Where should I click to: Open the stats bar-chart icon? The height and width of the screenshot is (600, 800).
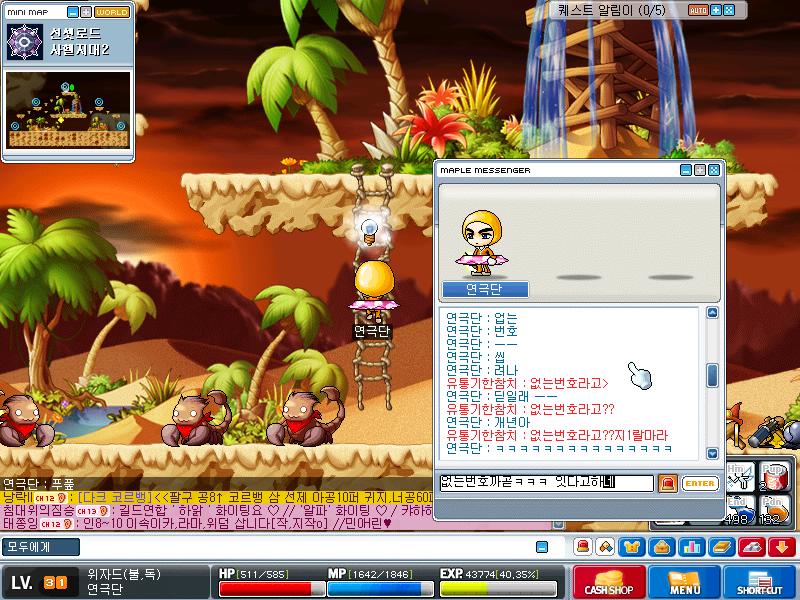tap(692, 547)
